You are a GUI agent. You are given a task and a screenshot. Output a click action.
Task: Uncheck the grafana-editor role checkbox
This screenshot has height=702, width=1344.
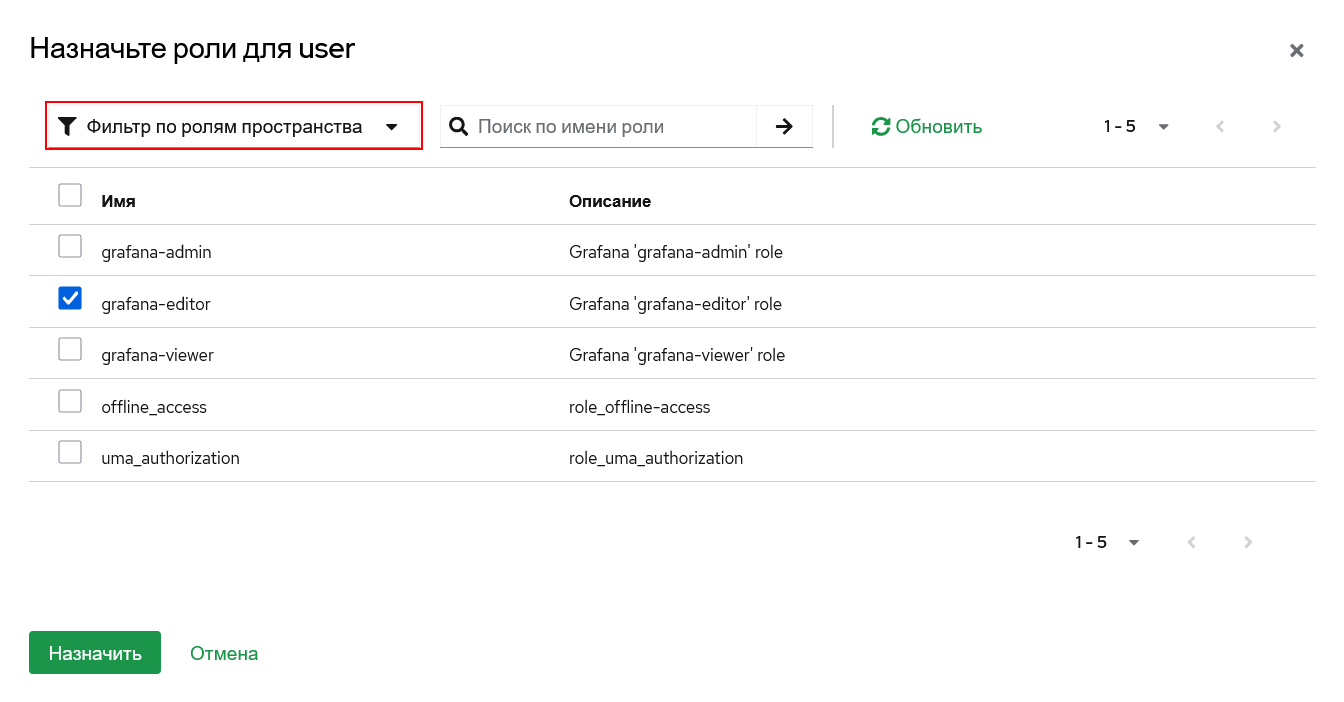(70, 298)
